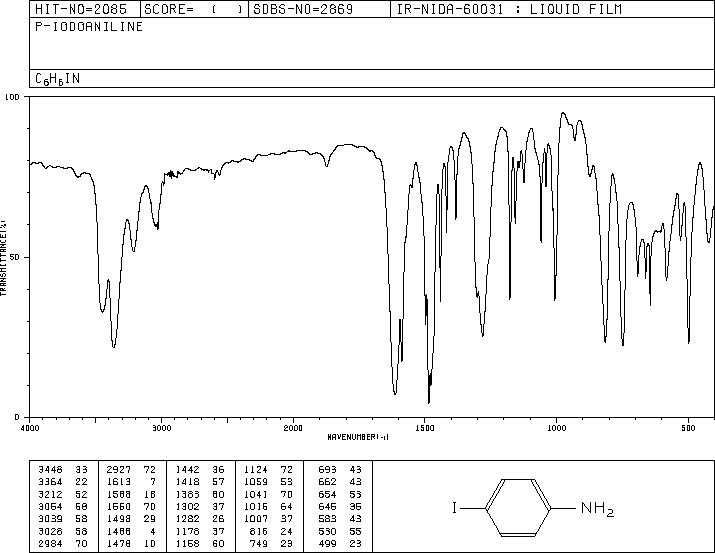The width and height of the screenshot is (715, 553).
Task: Click the 2000 tick label on x-axis
Action: point(293,428)
